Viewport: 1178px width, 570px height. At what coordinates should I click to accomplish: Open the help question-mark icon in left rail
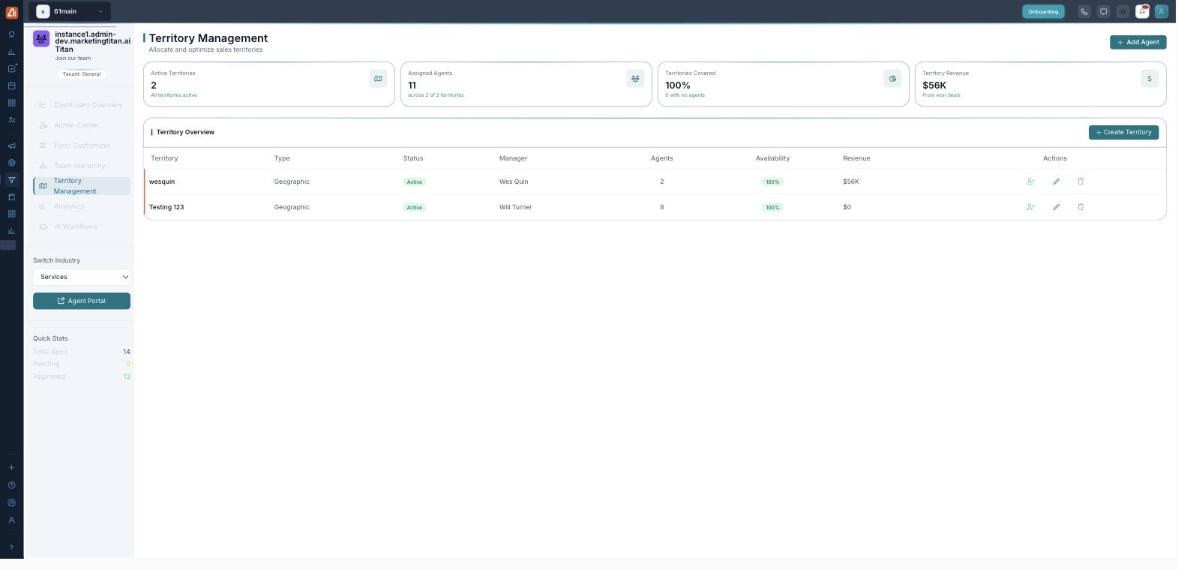(x=11, y=485)
